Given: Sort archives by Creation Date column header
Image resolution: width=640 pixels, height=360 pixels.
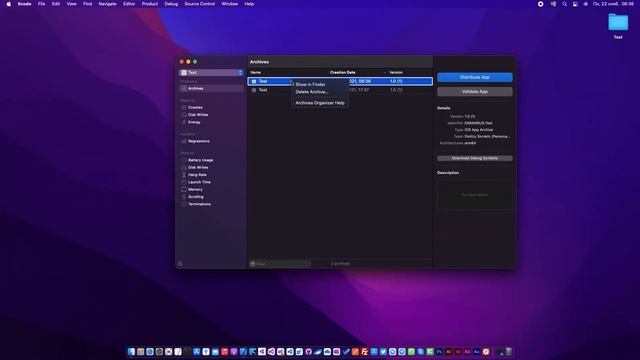Looking at the screenshot, I should click(x=342, y=72).
